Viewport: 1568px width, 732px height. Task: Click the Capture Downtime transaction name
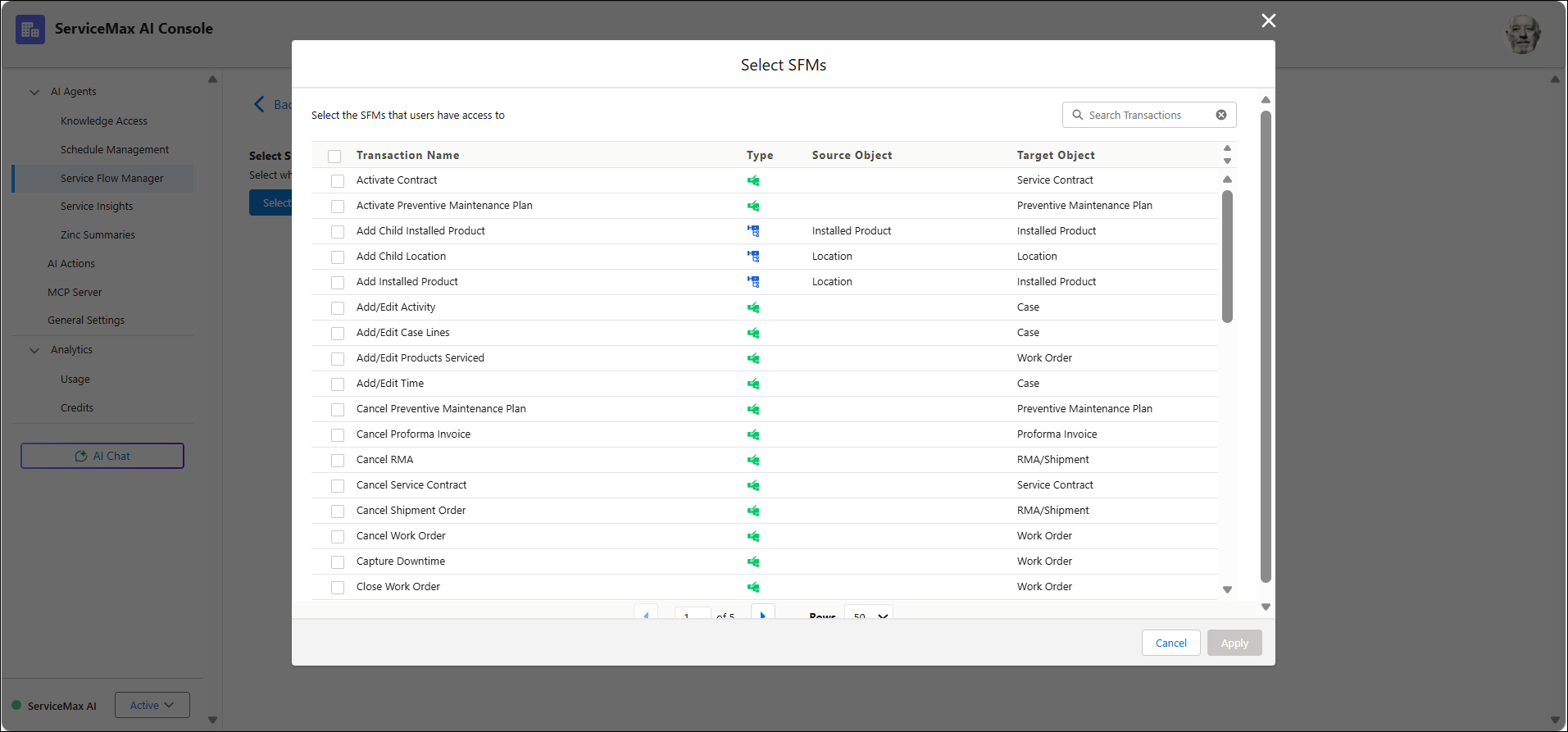(x=401, y=562)
